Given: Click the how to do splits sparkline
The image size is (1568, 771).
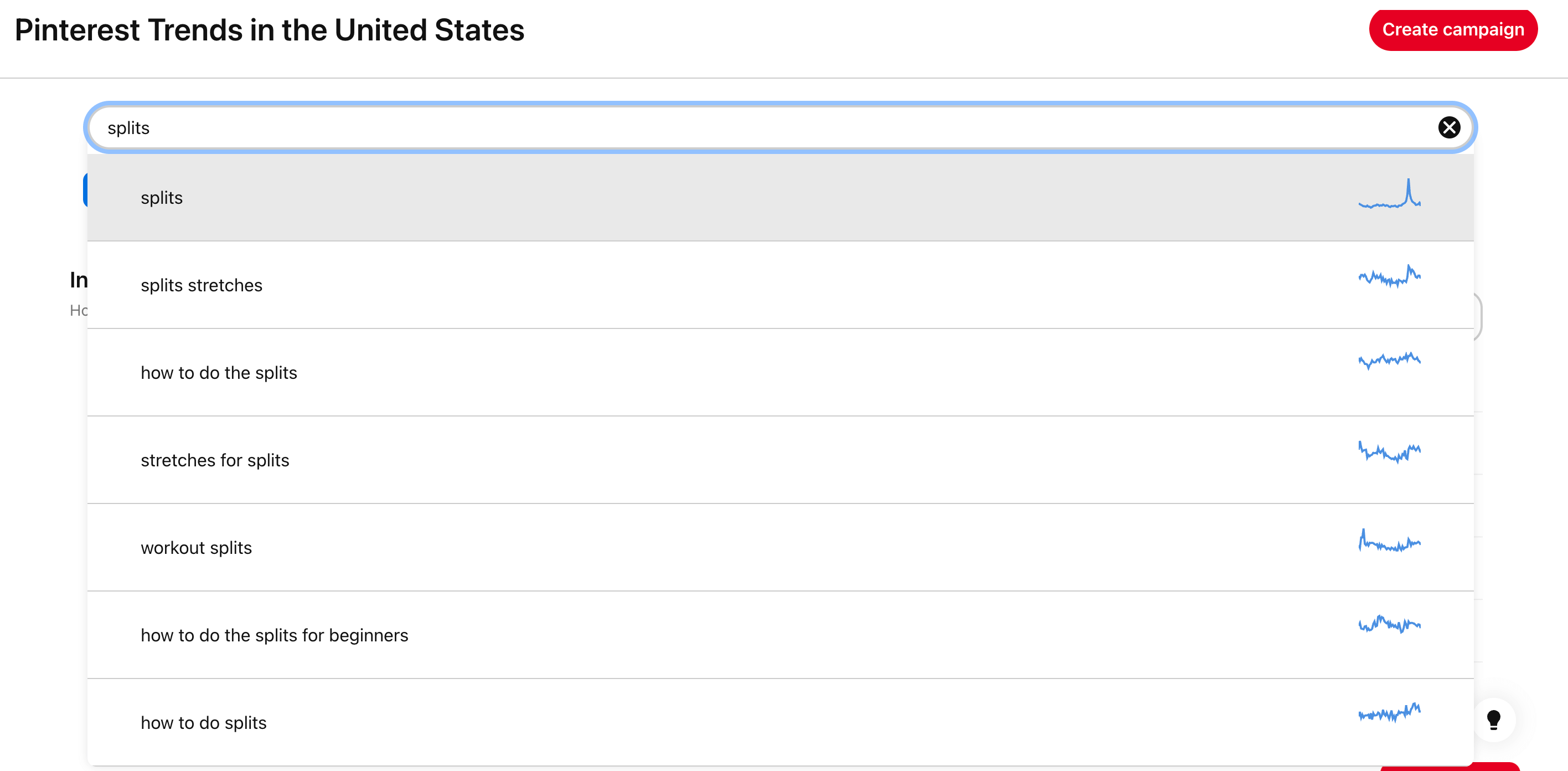Looking at the screenshot, I should pos(1389,712).
